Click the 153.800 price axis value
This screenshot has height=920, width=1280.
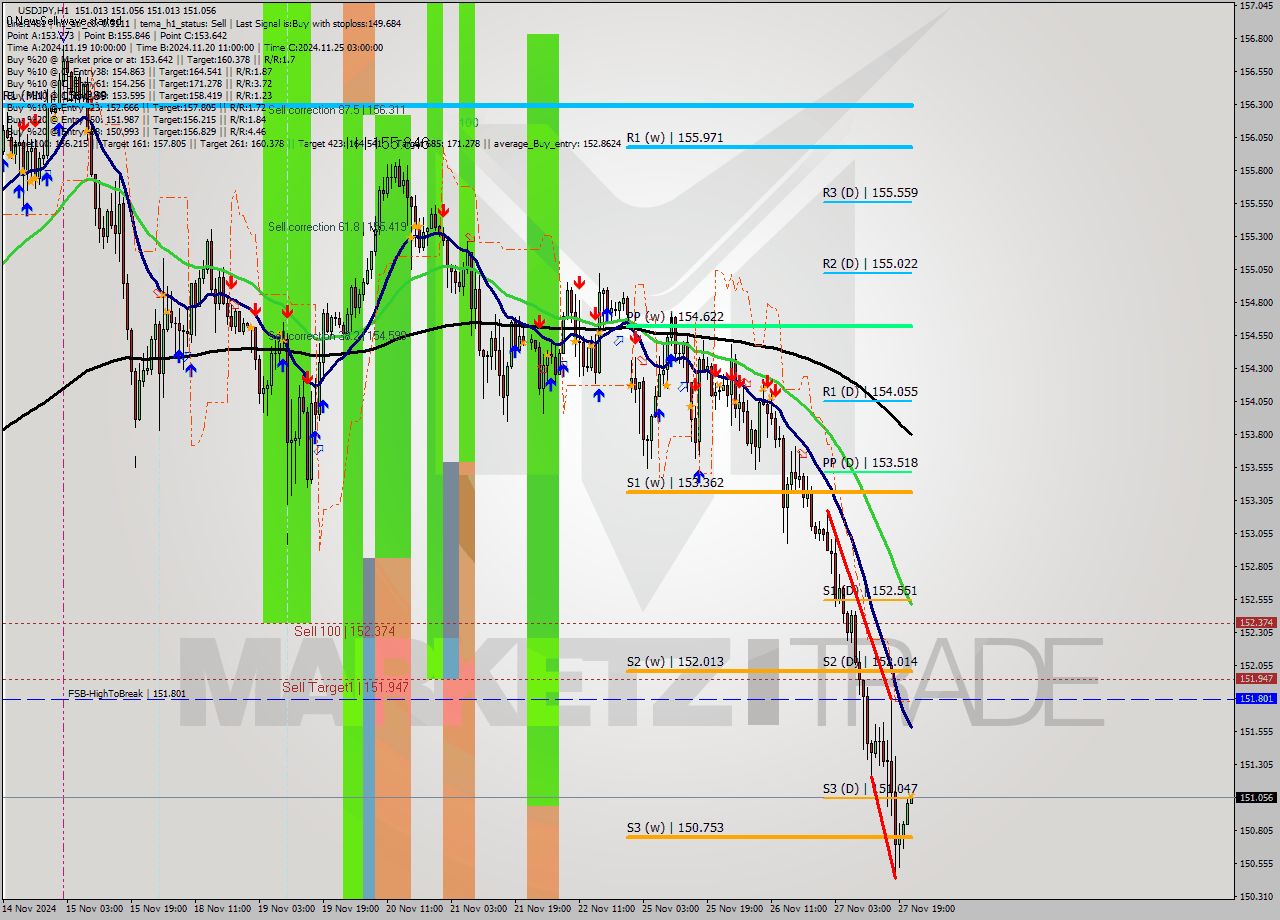1256,435
